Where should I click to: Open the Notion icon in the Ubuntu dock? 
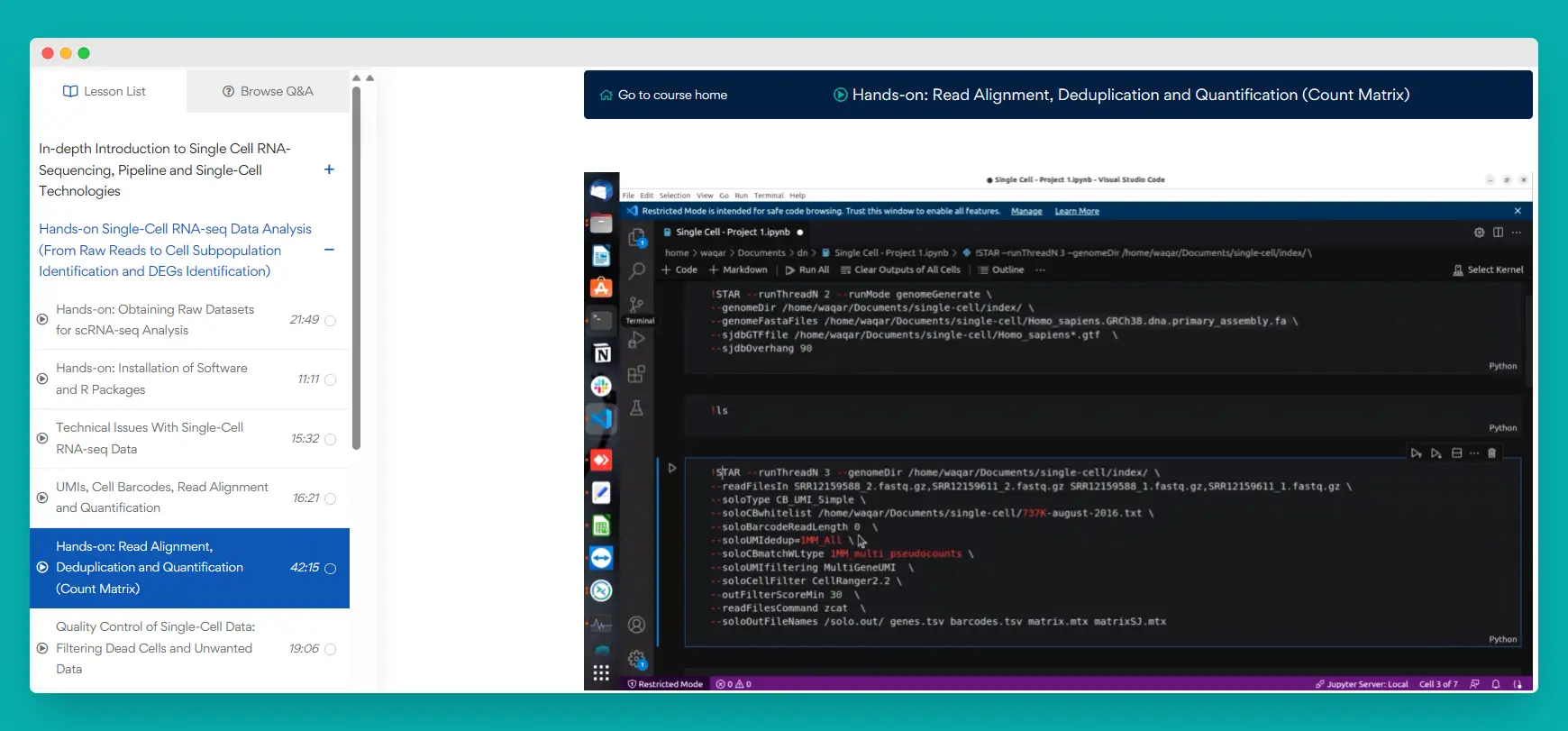602,353
